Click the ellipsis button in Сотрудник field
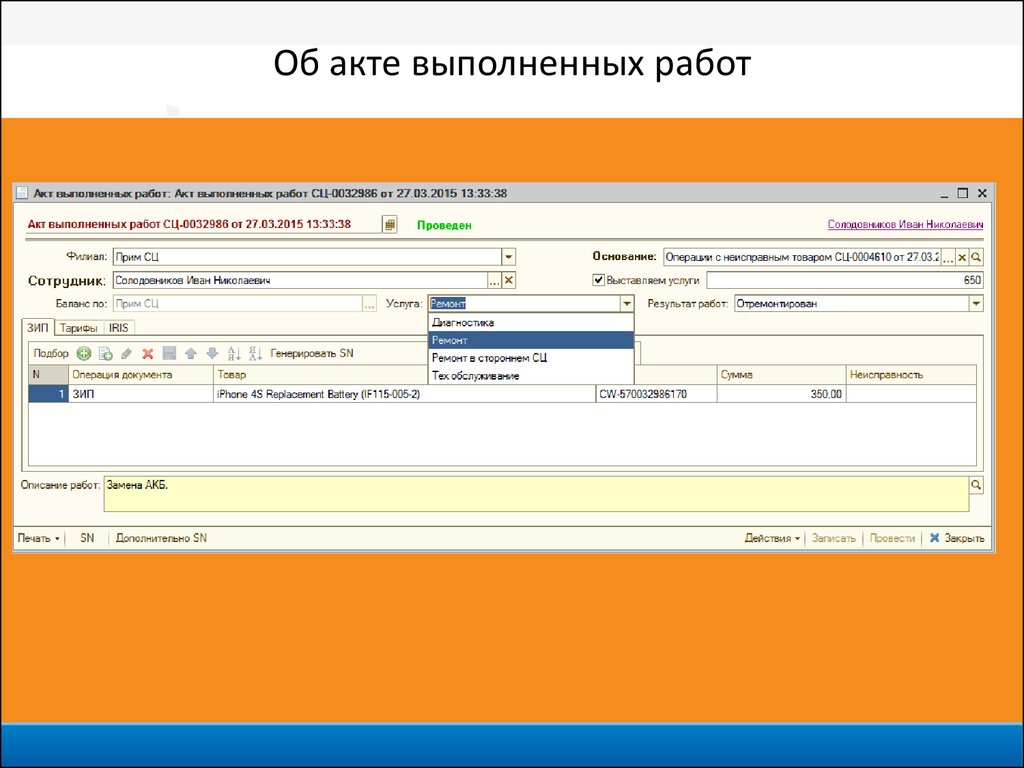The height and width of the screenshot is (768, 1024). tap(494, 280)
